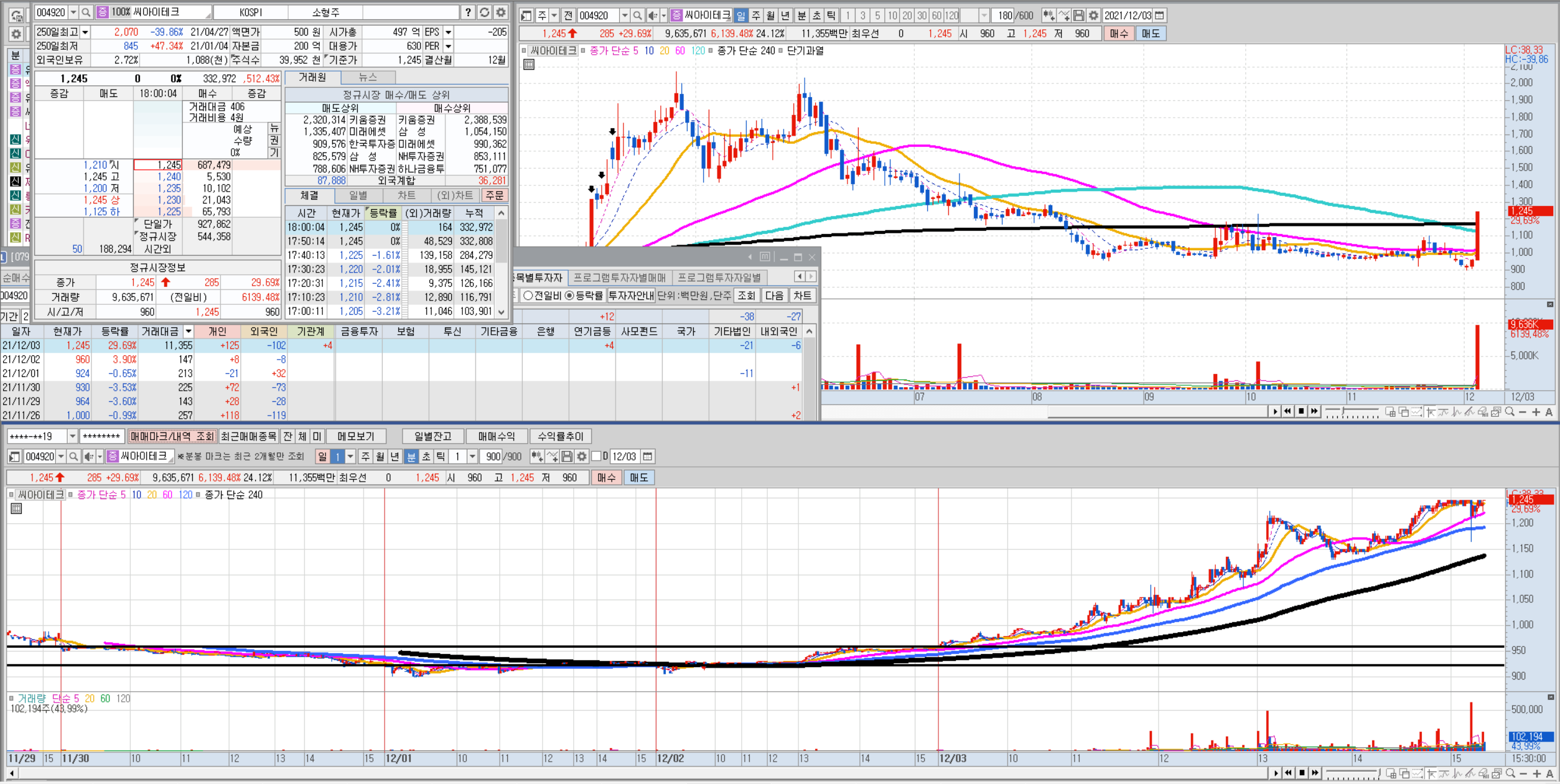Toggle 초 seconds period in minute chart
The height and width of the screenshot is (784, 1560).
tap(426, 457)
